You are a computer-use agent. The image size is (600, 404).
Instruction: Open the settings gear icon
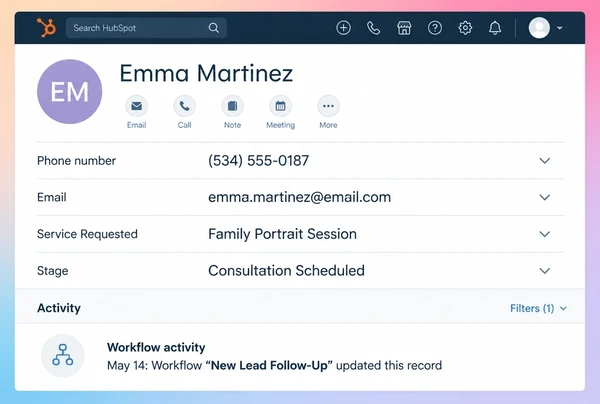pos(465,28)
